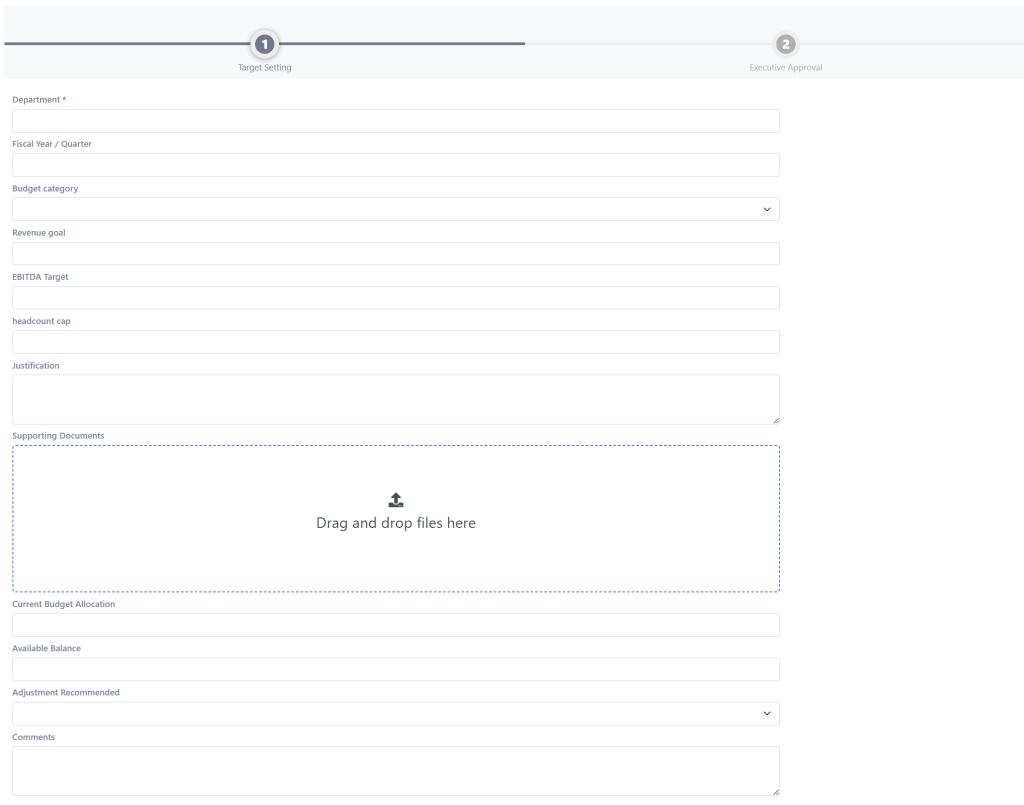Click the upload tray icon
Screen dimensions: 1024x805
[x=396, y=500]
